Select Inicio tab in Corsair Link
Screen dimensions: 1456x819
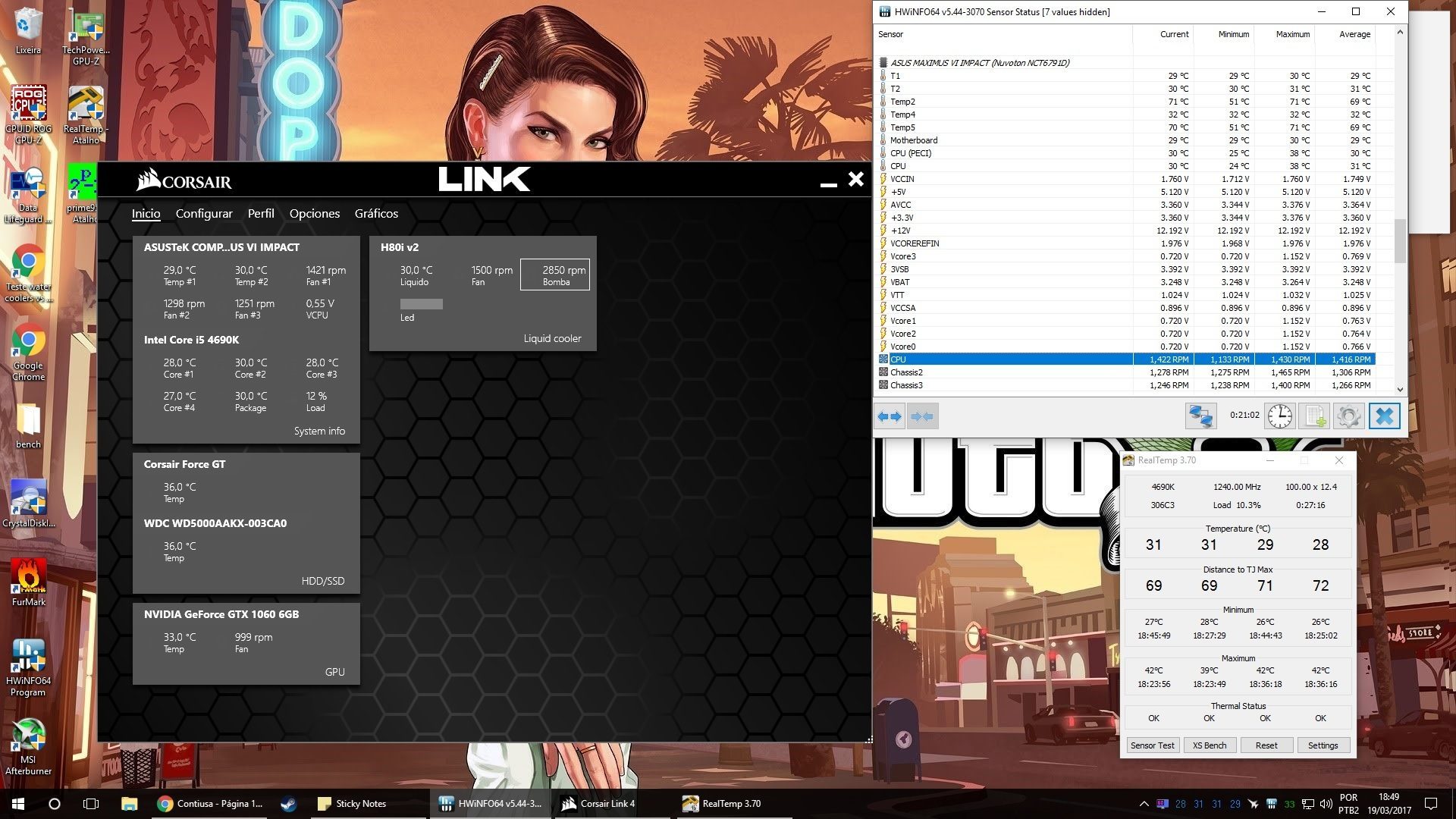(x=146, y=214)
